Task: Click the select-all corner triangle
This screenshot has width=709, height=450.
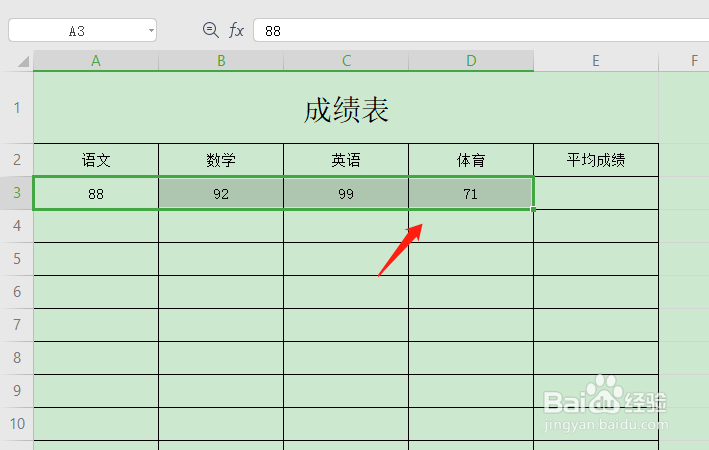Action: coord(23,61)
